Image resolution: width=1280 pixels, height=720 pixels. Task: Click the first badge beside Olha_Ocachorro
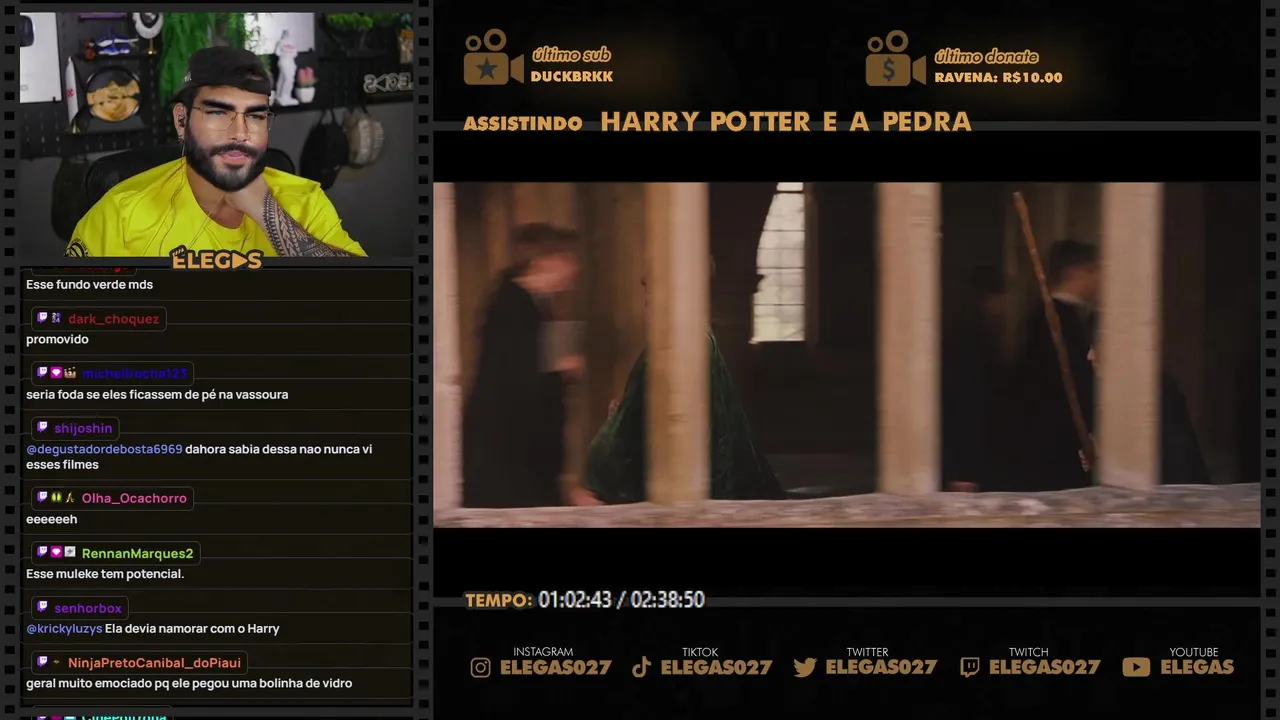43,497
